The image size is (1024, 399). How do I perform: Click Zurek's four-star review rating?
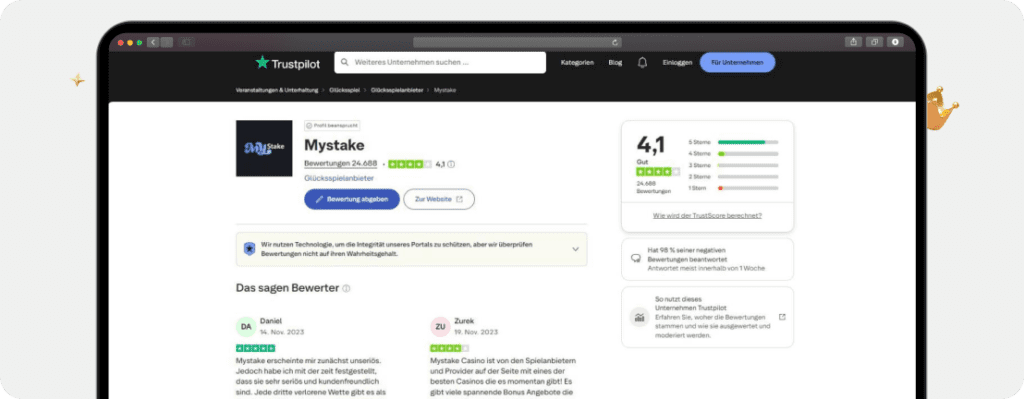coord(449,348)
